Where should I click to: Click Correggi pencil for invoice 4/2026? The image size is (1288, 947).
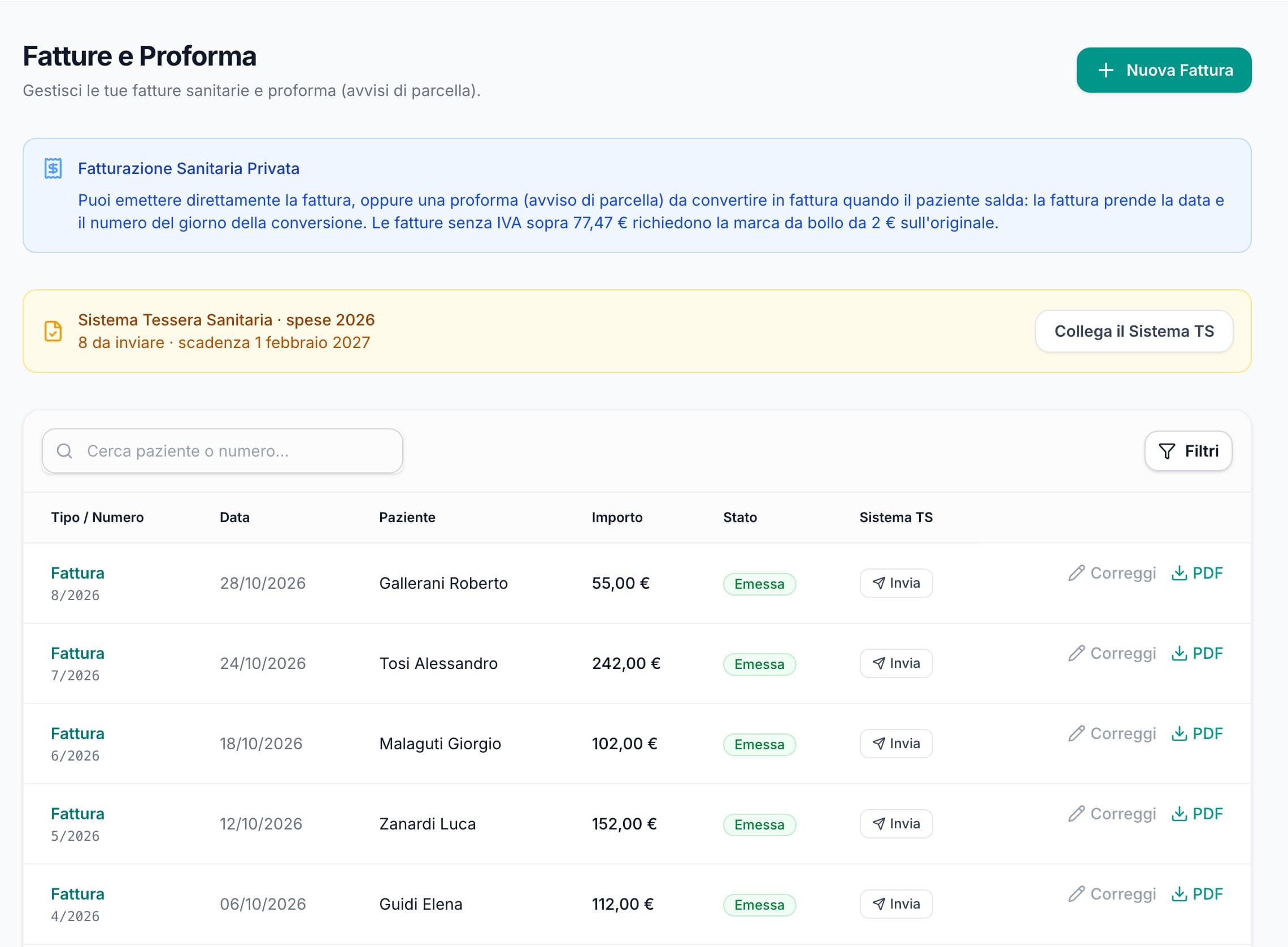pyautogui.click(x=1112, y=894)
